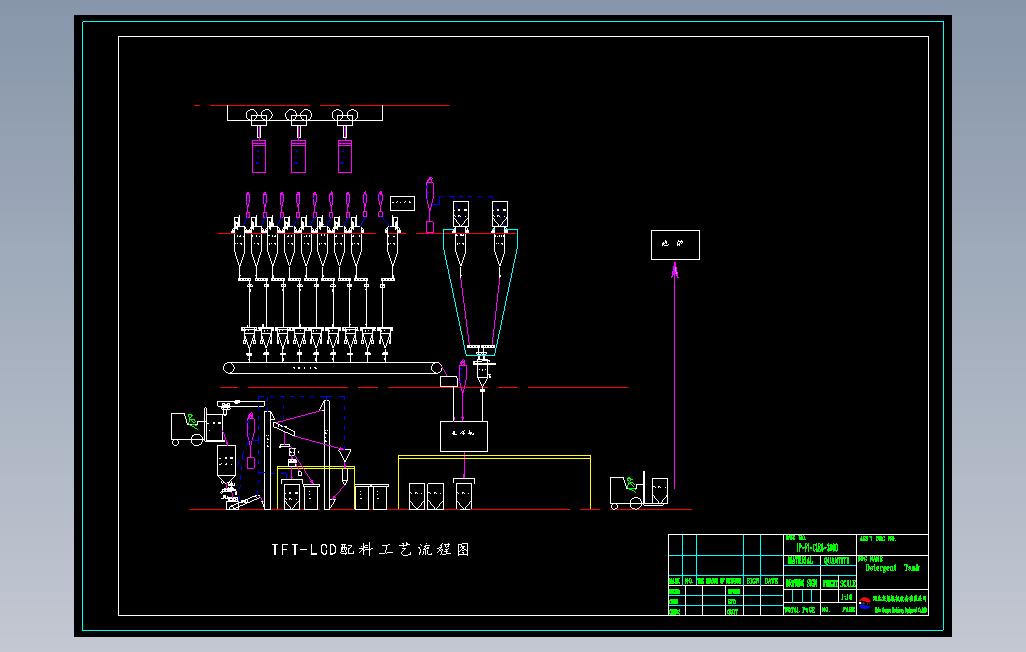This screenshot has height=652, width=1026.
Task: Click the magenta dust collector beside cyan hopper
Action: point(430,204)
